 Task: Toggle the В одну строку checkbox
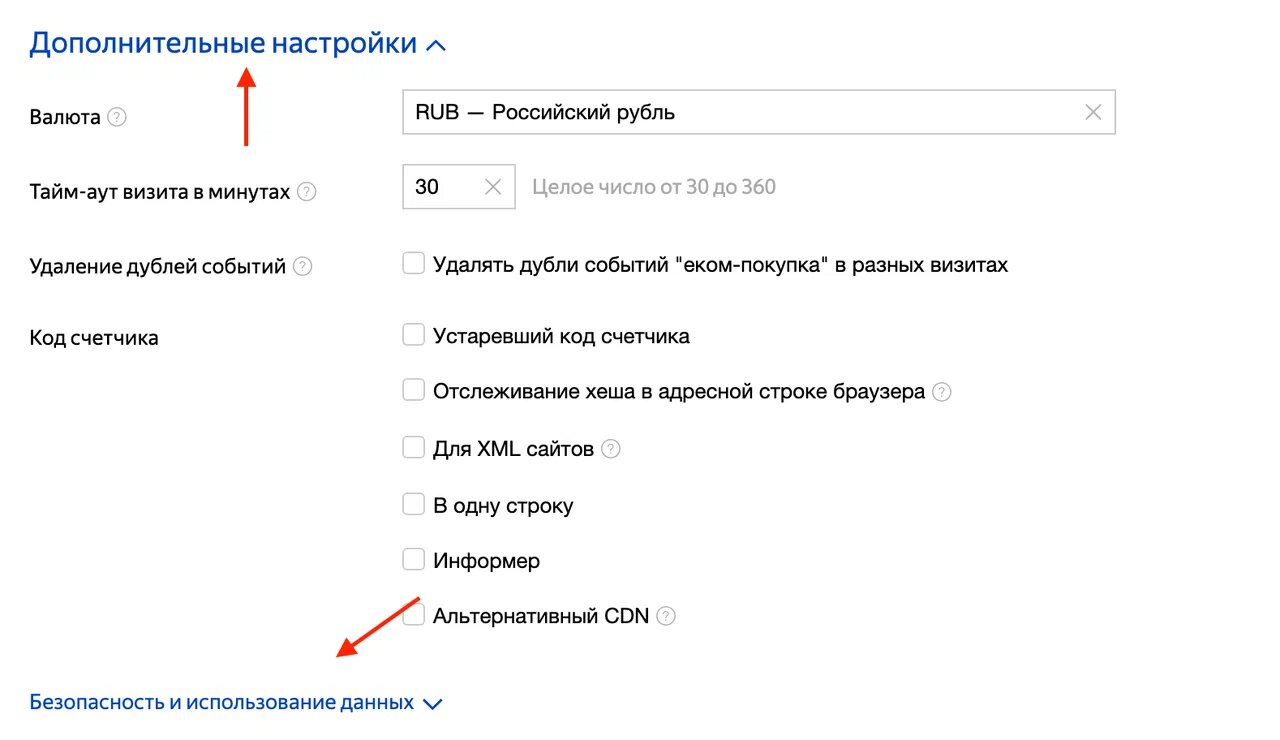click(413, 504)
